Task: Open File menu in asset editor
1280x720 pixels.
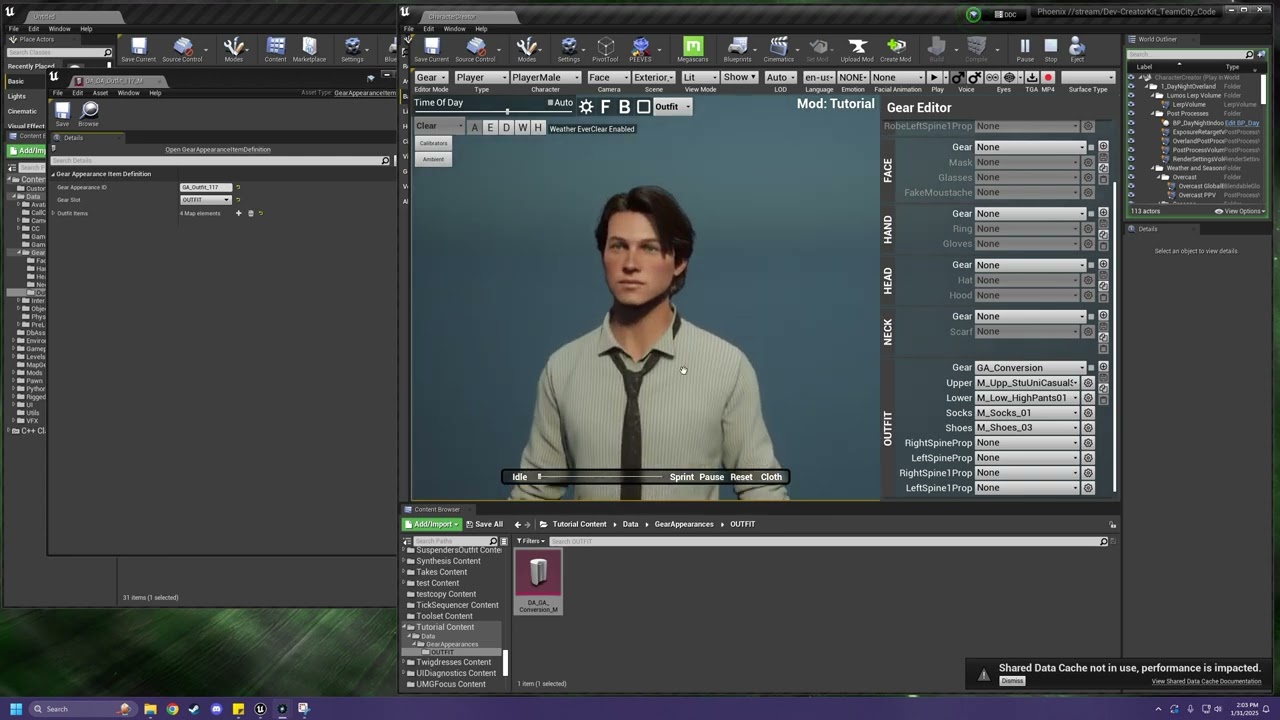Action: (58, 93)
